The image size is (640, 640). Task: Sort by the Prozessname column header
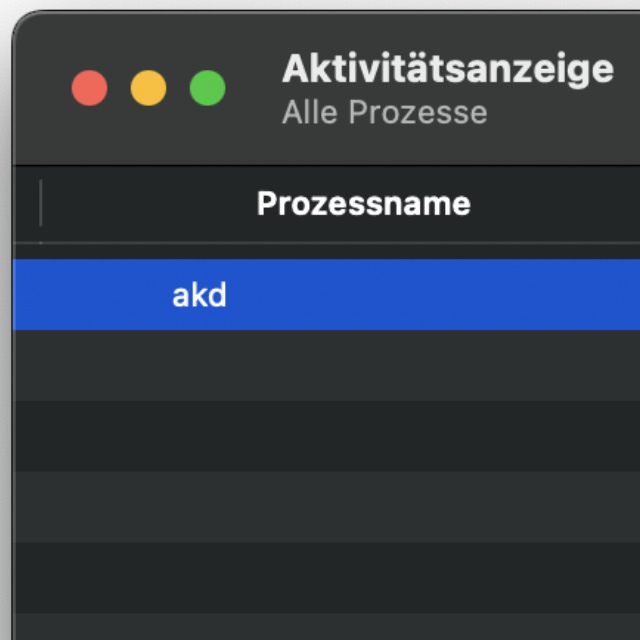pyautogui.click(x=363, y=204)
